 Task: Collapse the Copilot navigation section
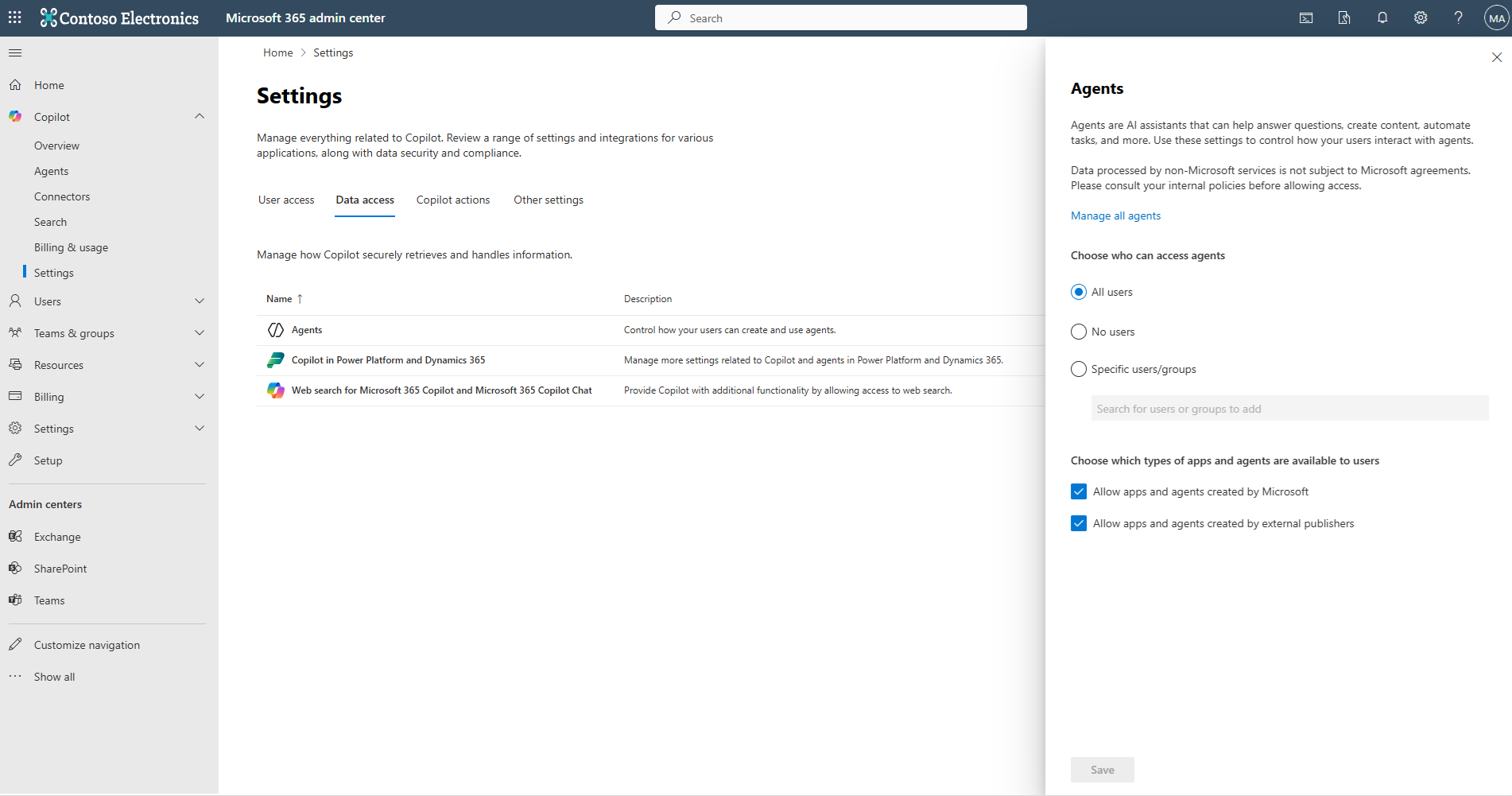[x=200, y=116]
